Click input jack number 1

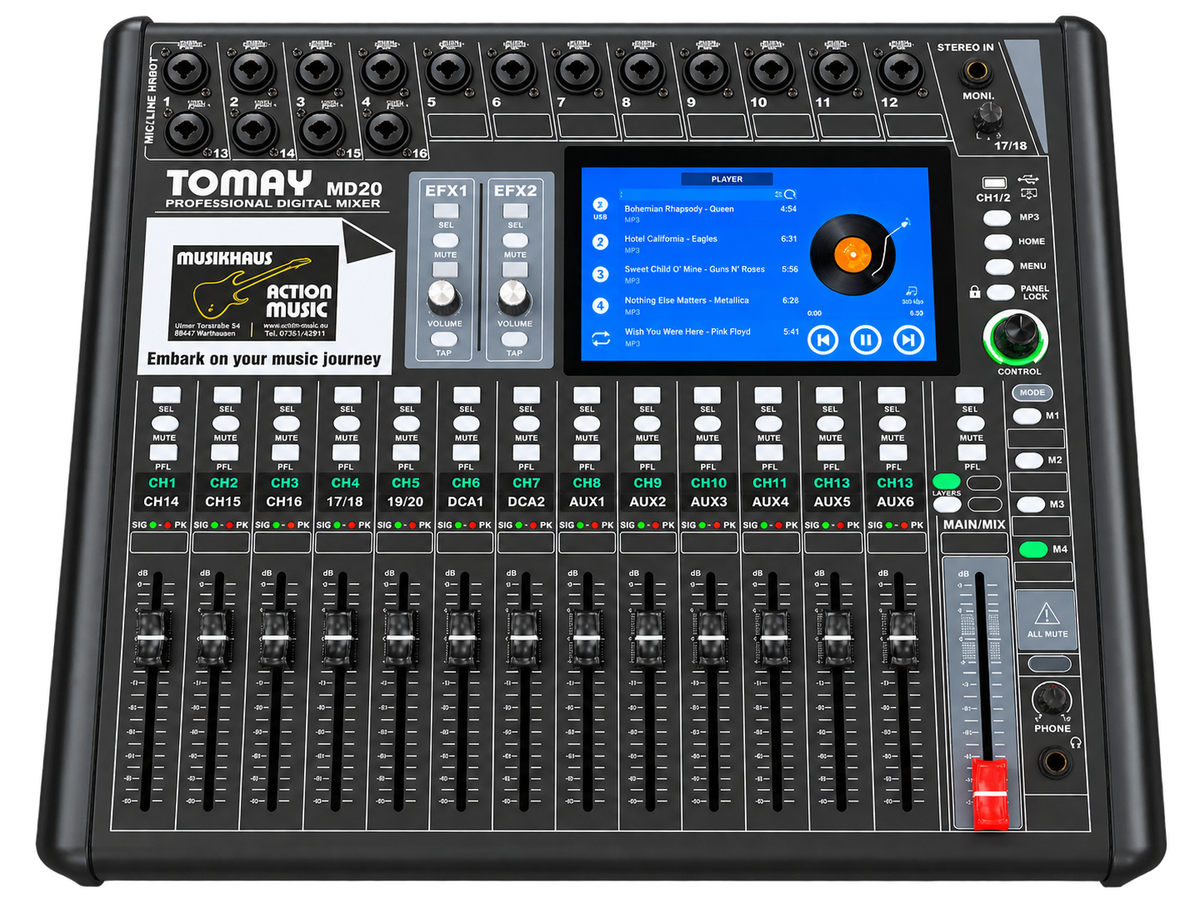click(x=187, y=72)
